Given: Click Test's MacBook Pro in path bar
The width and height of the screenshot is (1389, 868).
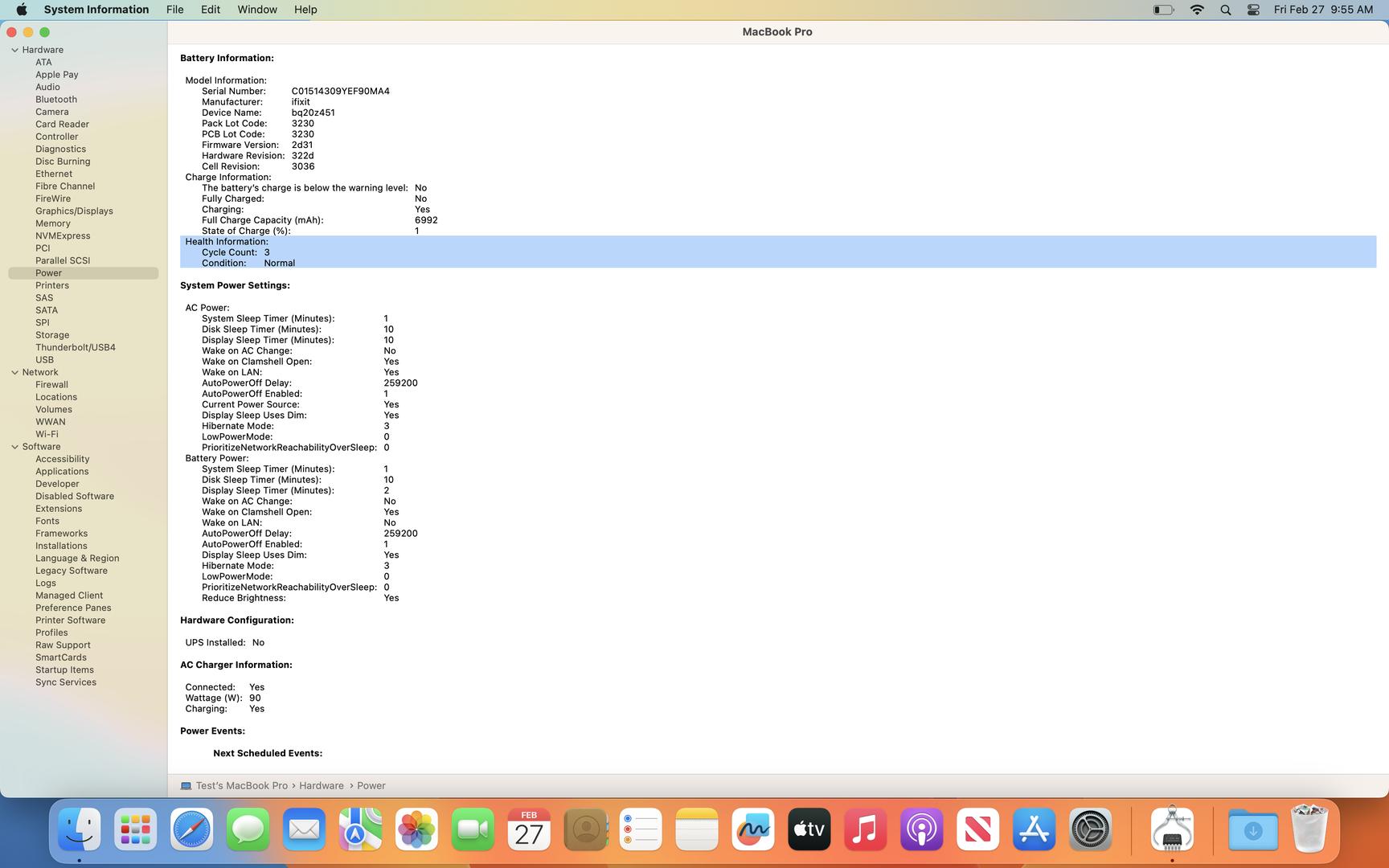Looking at the screenshot, I should pos(241,785).
